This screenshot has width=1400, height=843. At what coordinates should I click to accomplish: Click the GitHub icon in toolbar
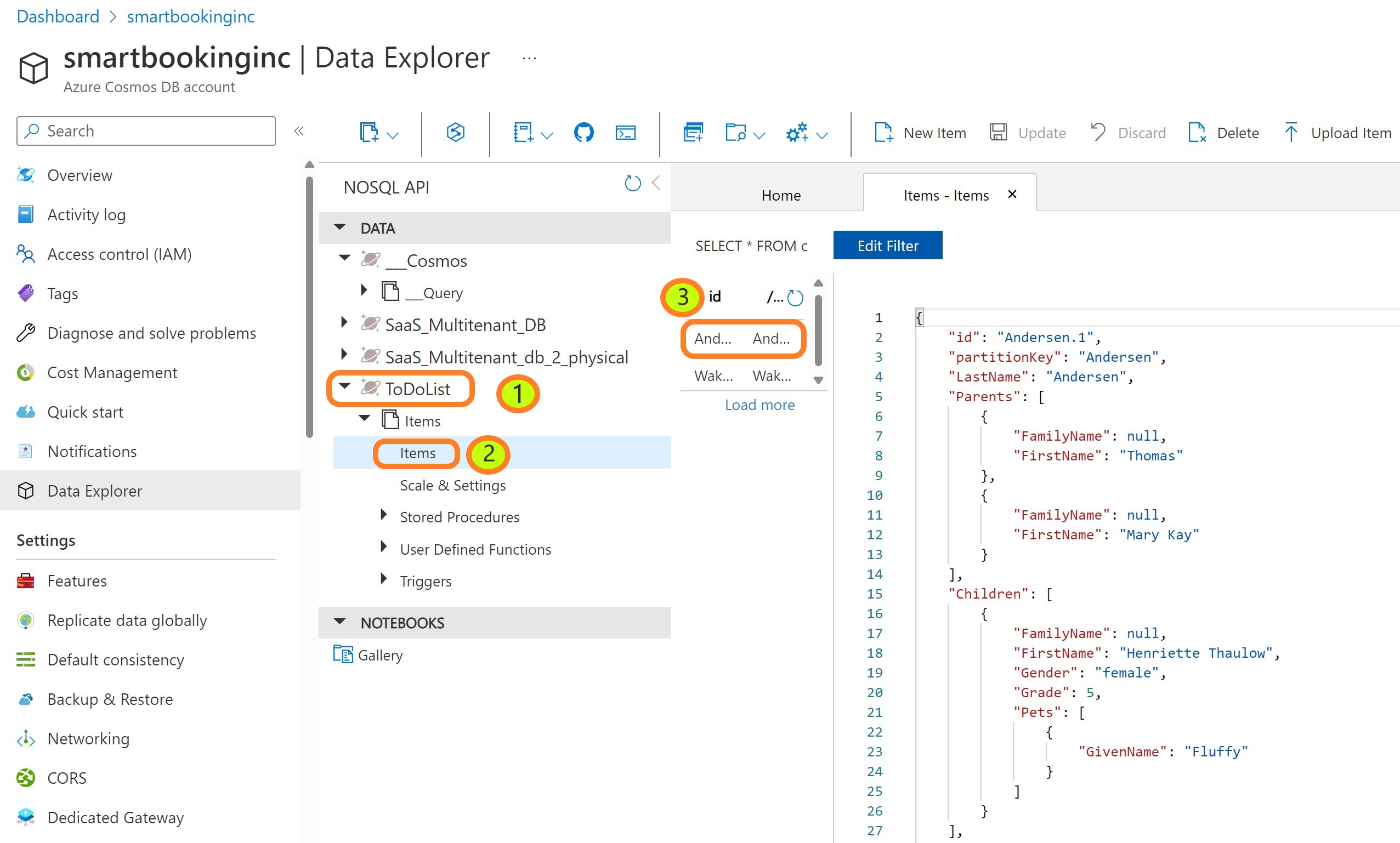(583, 132)
